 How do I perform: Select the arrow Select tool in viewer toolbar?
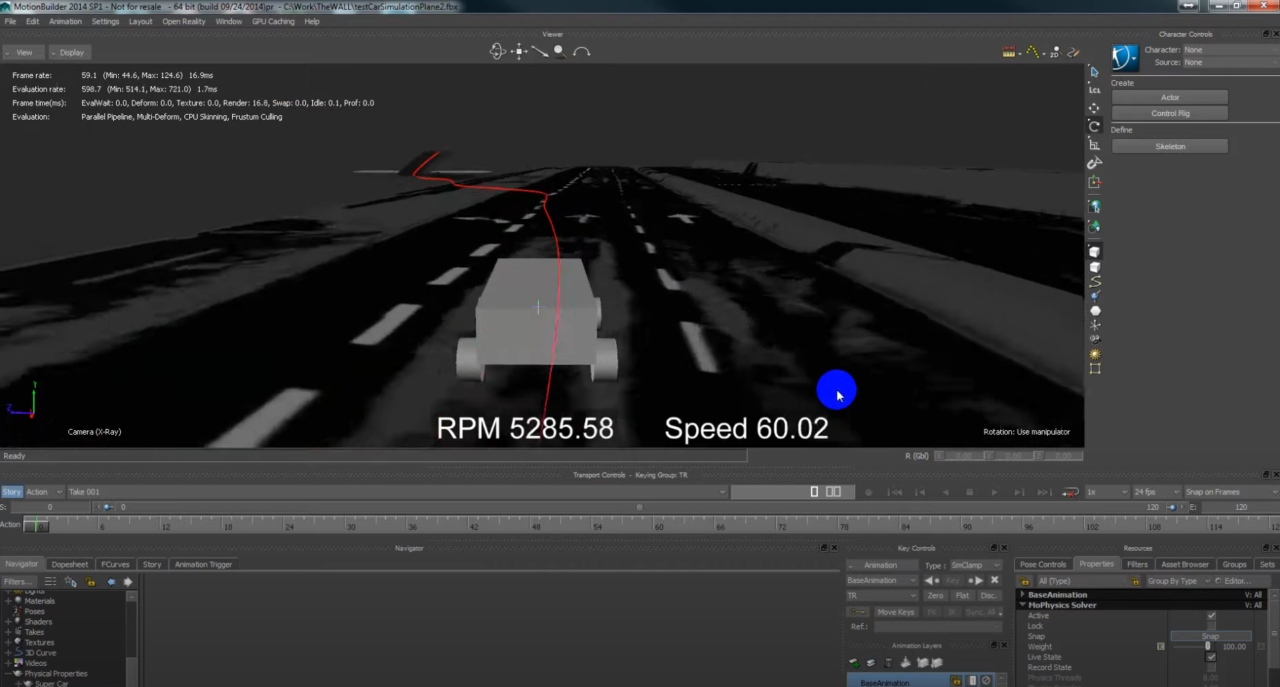pos(1094,72)
